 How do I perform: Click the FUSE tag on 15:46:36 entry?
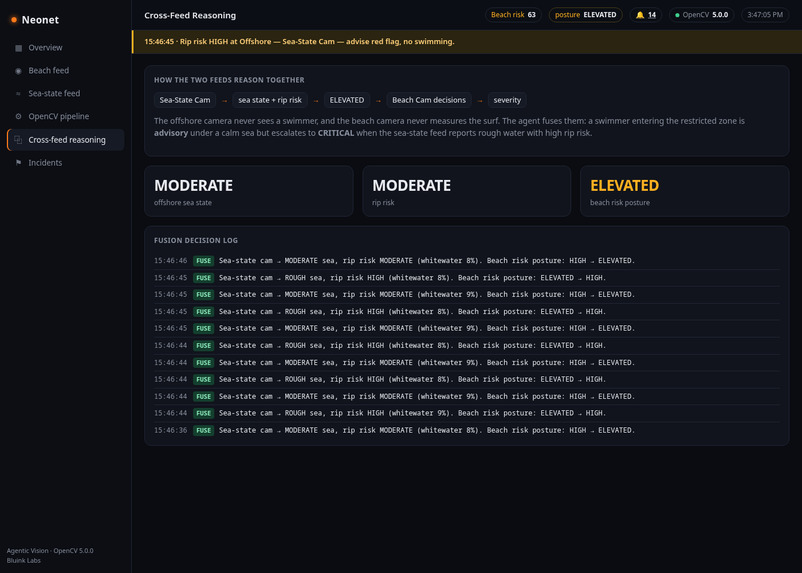pos(204,430)
